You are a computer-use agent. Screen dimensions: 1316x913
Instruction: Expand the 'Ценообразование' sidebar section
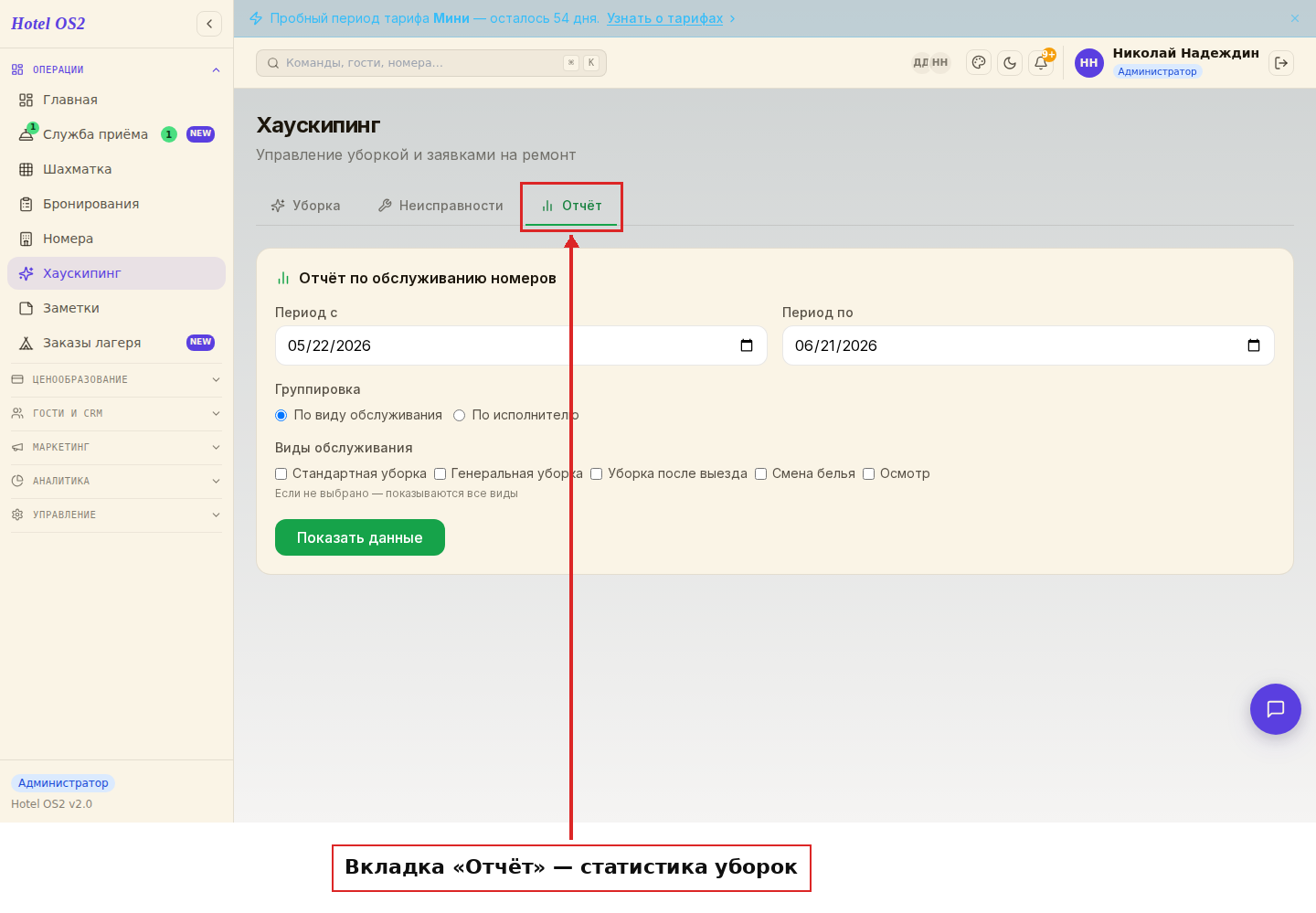pyautogui.click(x=116, y=379)
